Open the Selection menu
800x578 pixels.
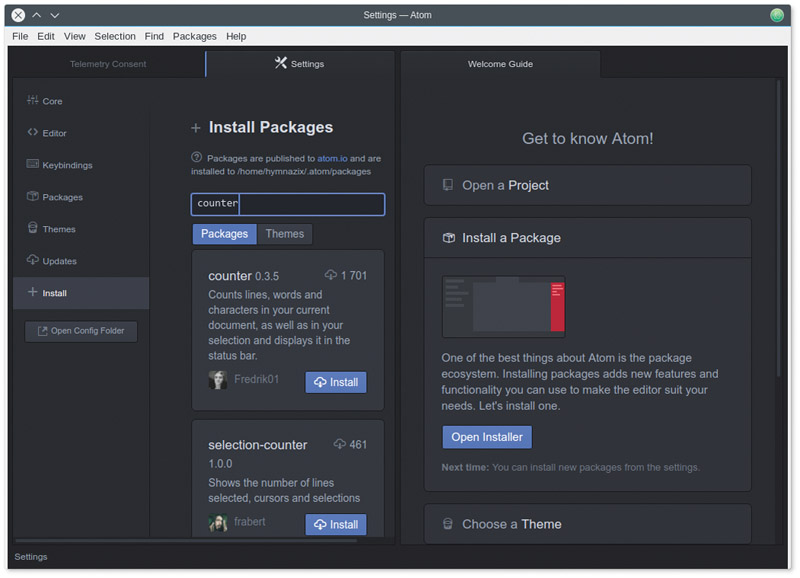[x=115, y=36]
